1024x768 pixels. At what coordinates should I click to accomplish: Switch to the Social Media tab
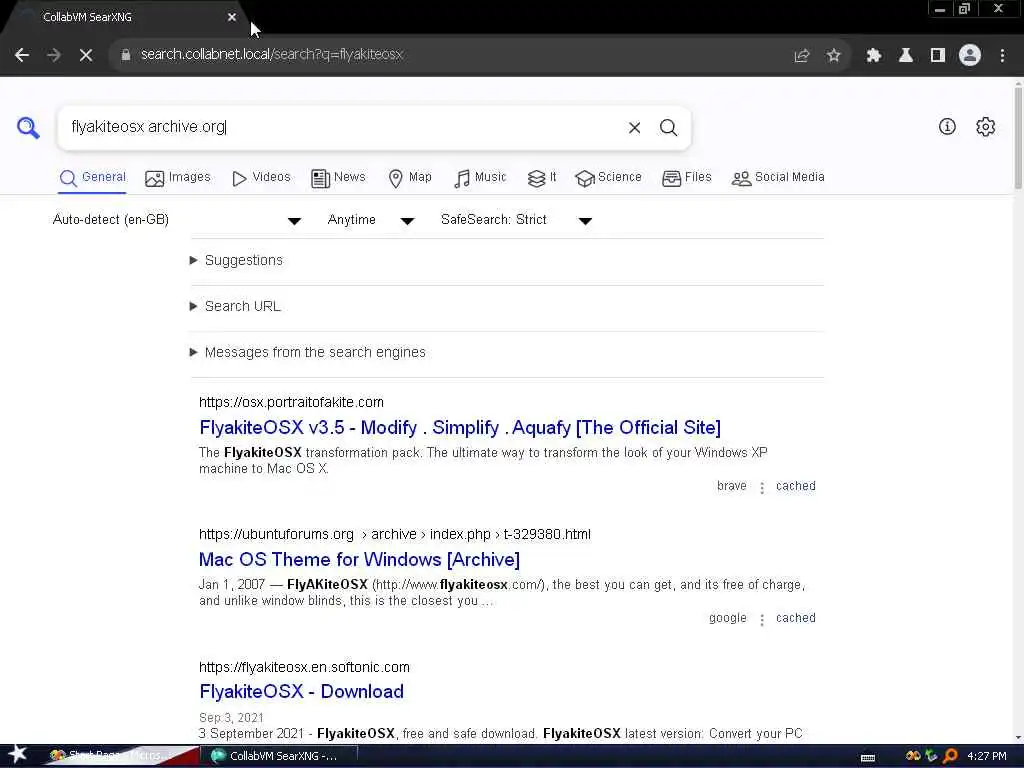click(x=778, y=178)
